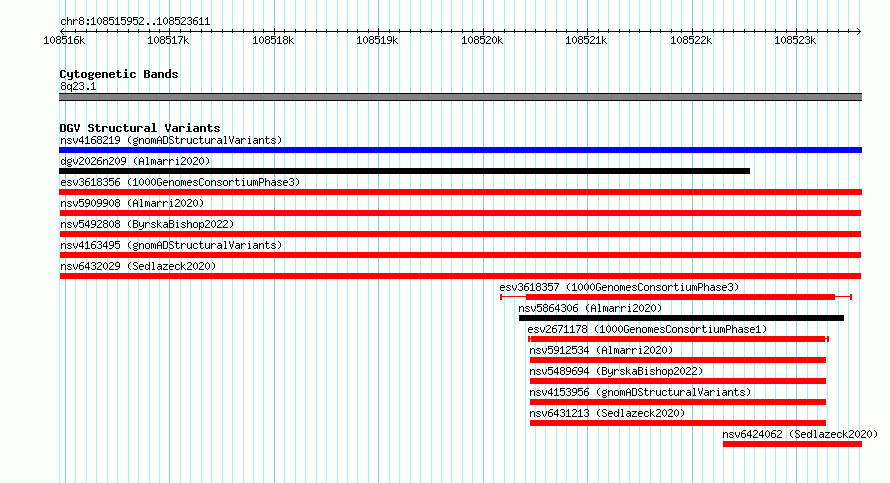
Task: Click the red esv3618356 variant bar
Action: 460,192
